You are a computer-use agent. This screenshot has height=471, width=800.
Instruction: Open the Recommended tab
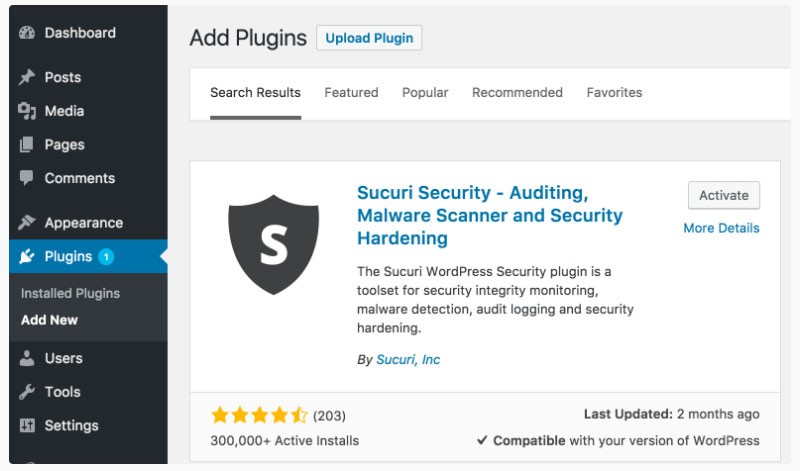[517, 92]
